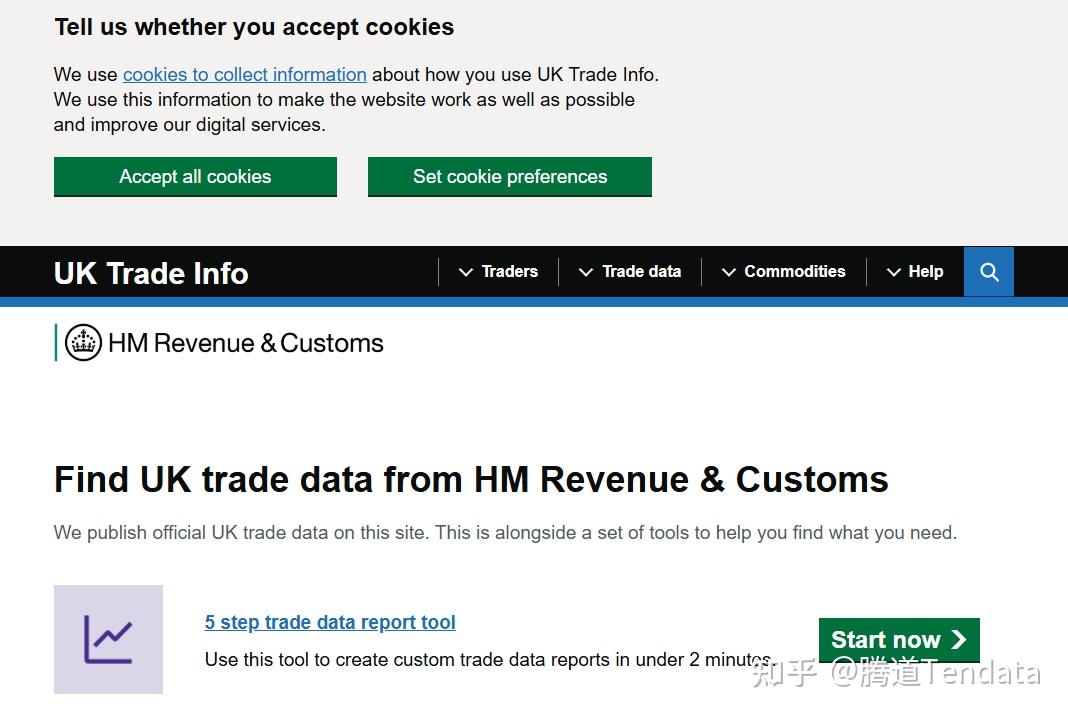
Task: Click the blue search magnifier icon
Action: (x=989, y=272)
